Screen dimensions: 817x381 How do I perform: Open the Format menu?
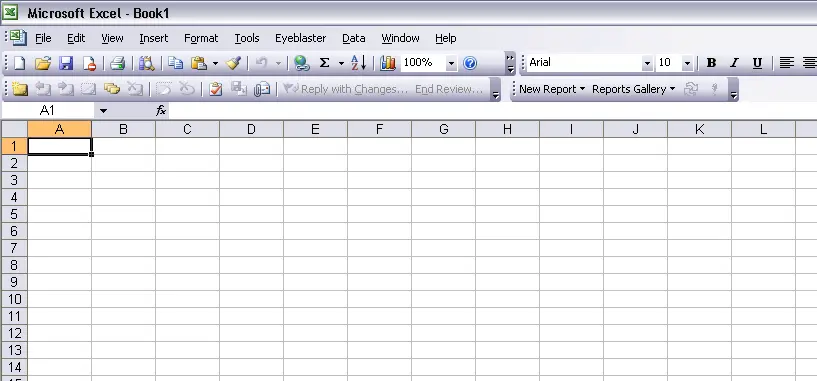click(x=201, y=38)
